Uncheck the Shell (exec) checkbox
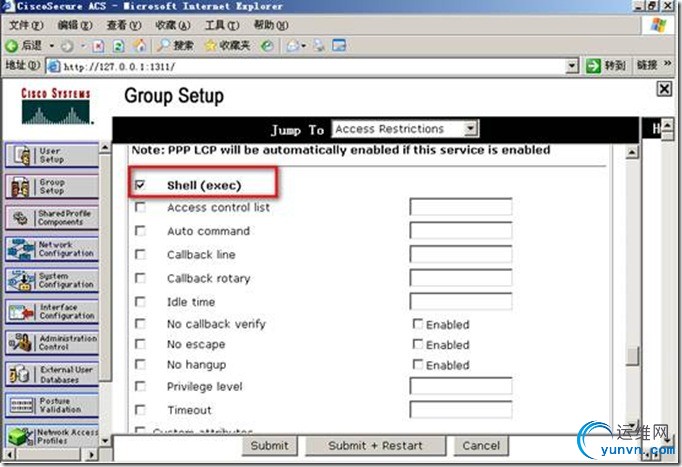Image resolution: width=682 pixels, height=467 pixels. pos(140,185)
